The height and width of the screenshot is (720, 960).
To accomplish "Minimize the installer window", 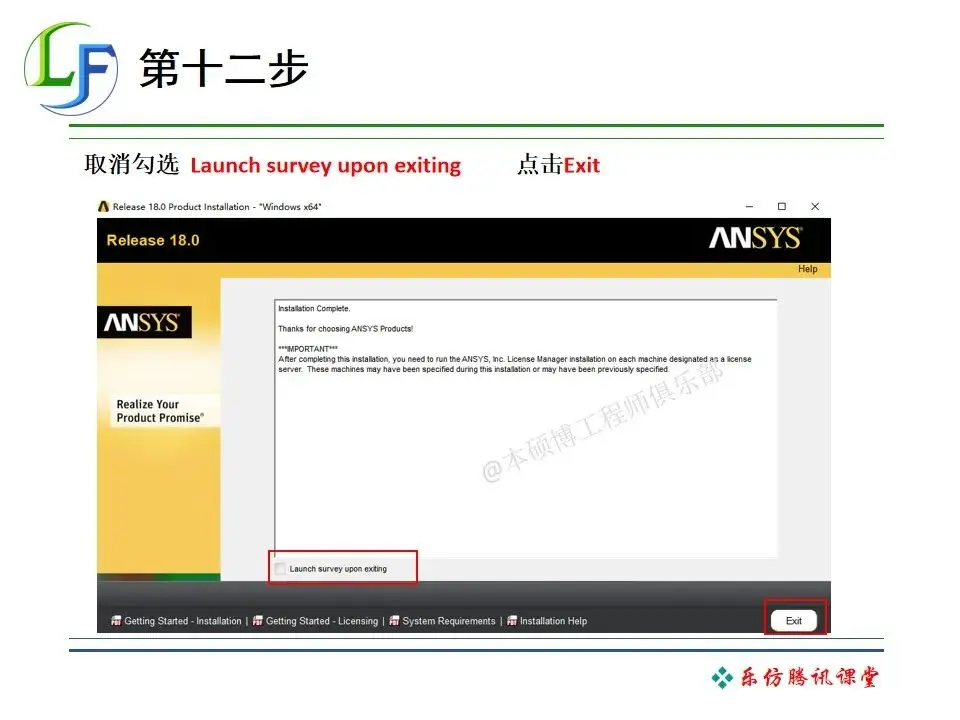I will pyautogui.click(x=749, y=206).
